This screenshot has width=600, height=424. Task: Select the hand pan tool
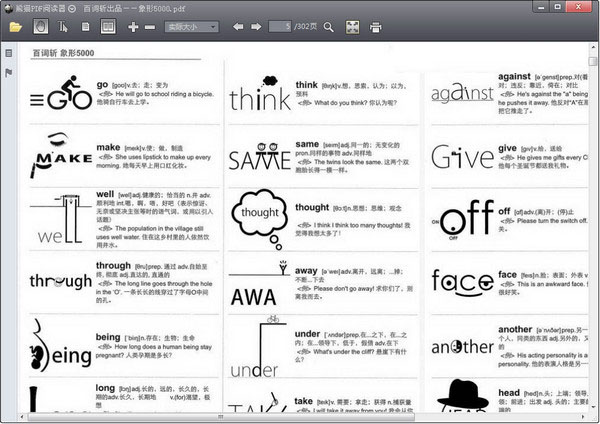[38, 27]
